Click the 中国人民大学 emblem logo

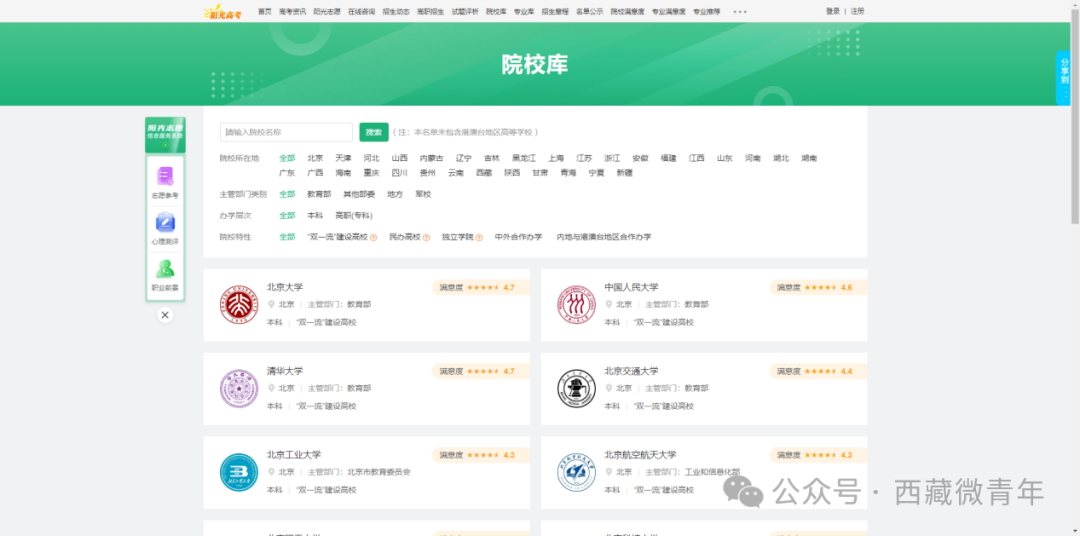[x=577, y=305]
